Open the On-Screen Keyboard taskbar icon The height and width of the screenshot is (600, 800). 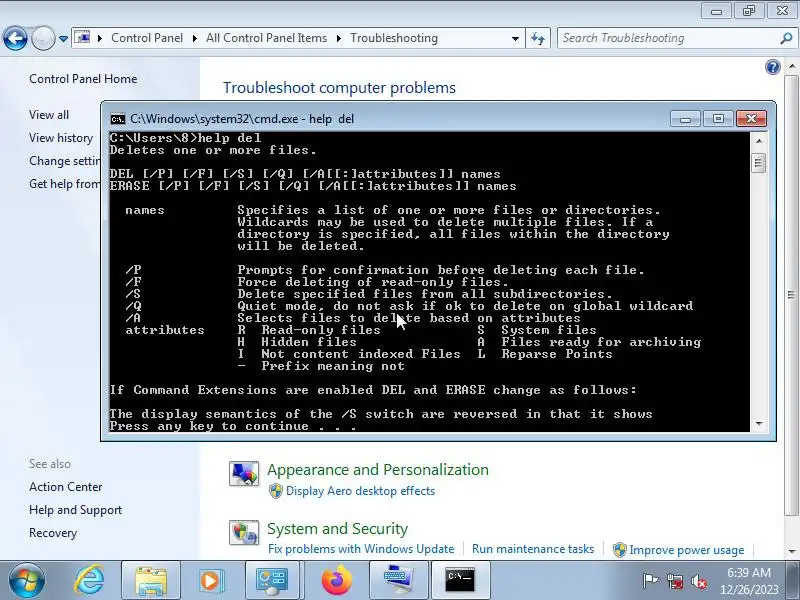click(398, 580)
